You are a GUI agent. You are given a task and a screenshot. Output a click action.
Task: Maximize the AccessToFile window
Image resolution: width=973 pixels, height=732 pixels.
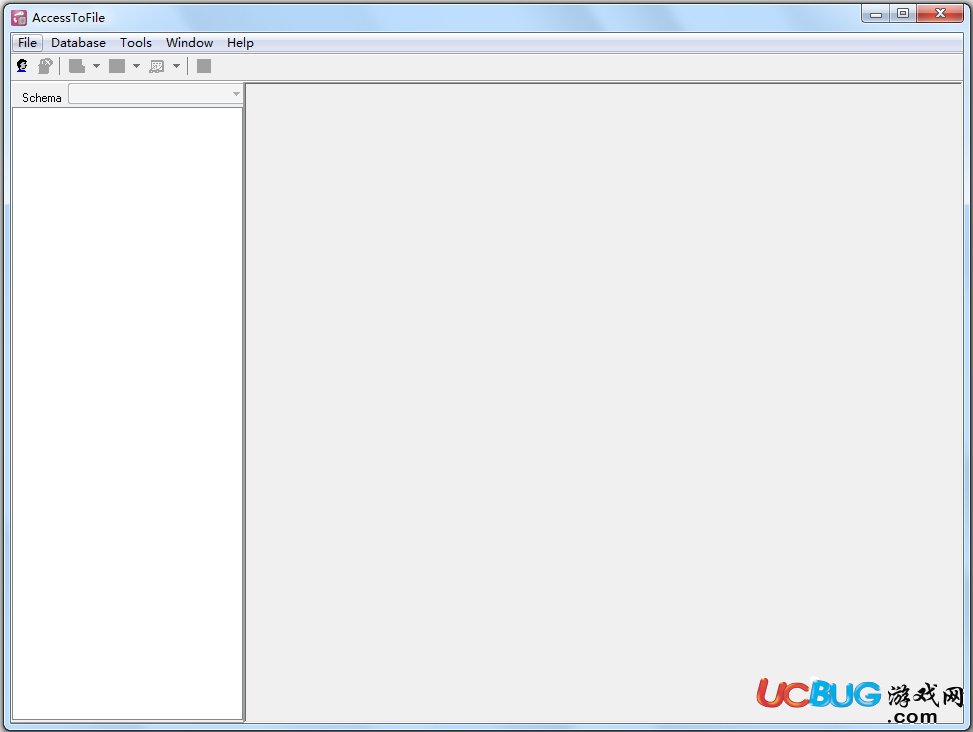pos(903,14)
